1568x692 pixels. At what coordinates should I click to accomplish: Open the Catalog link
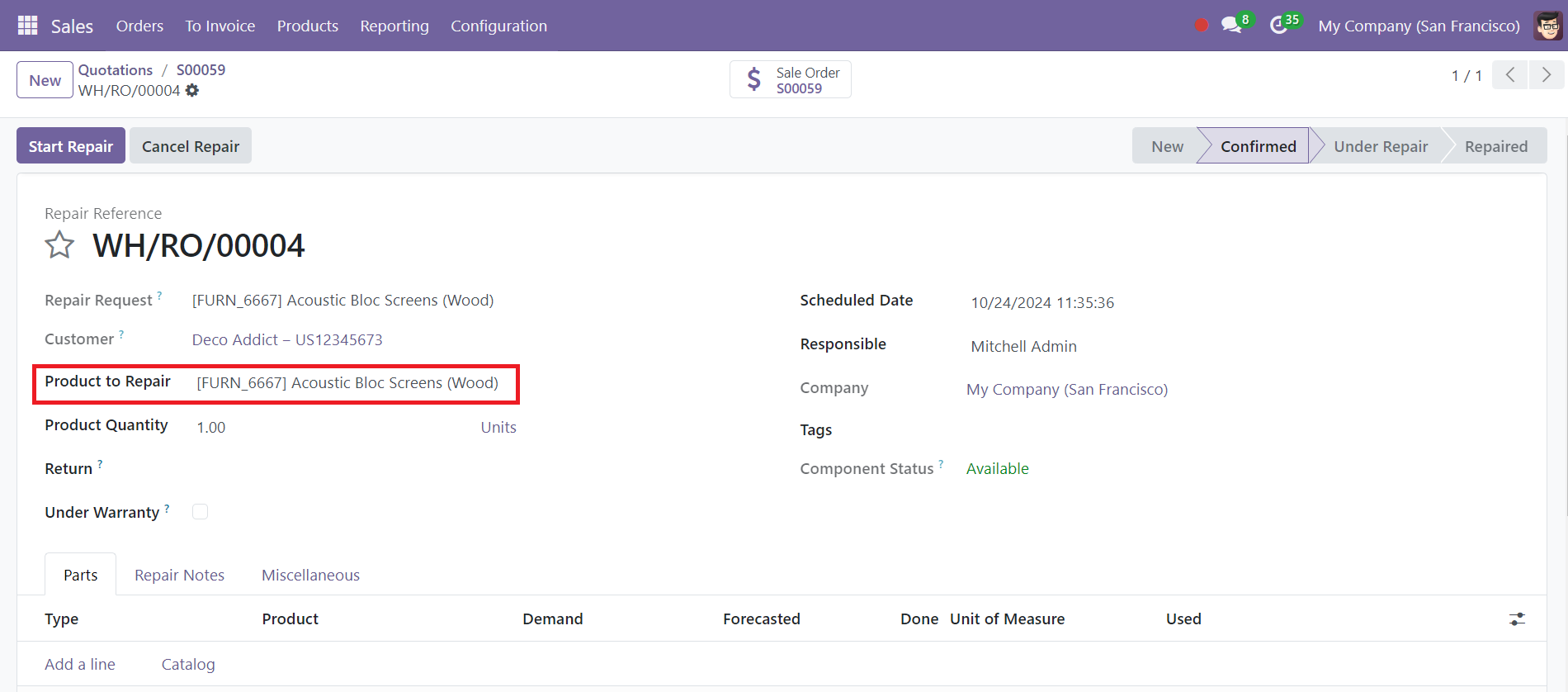[188, 664]
